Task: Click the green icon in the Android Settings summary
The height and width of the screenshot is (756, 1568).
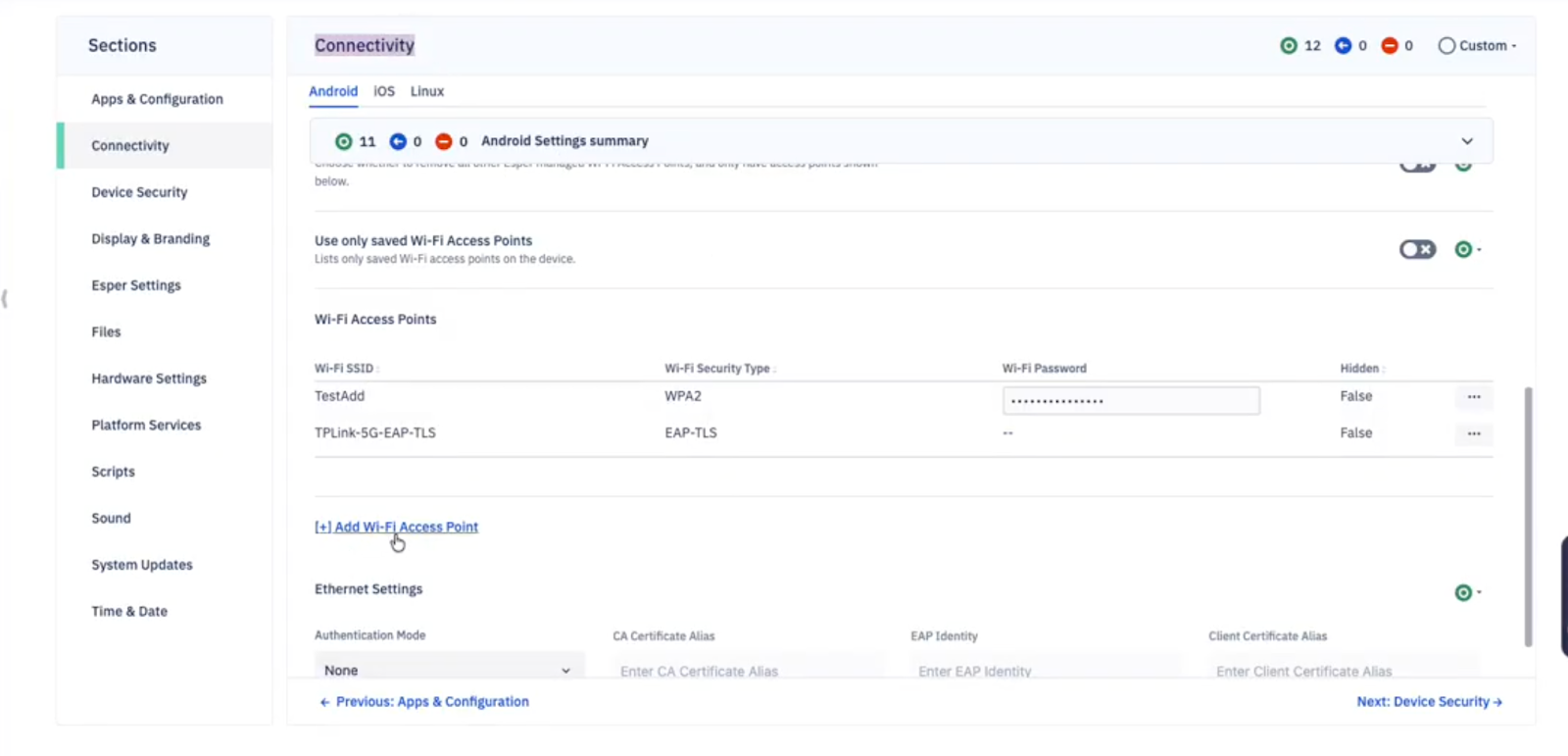Action: (x=343, y=142)
